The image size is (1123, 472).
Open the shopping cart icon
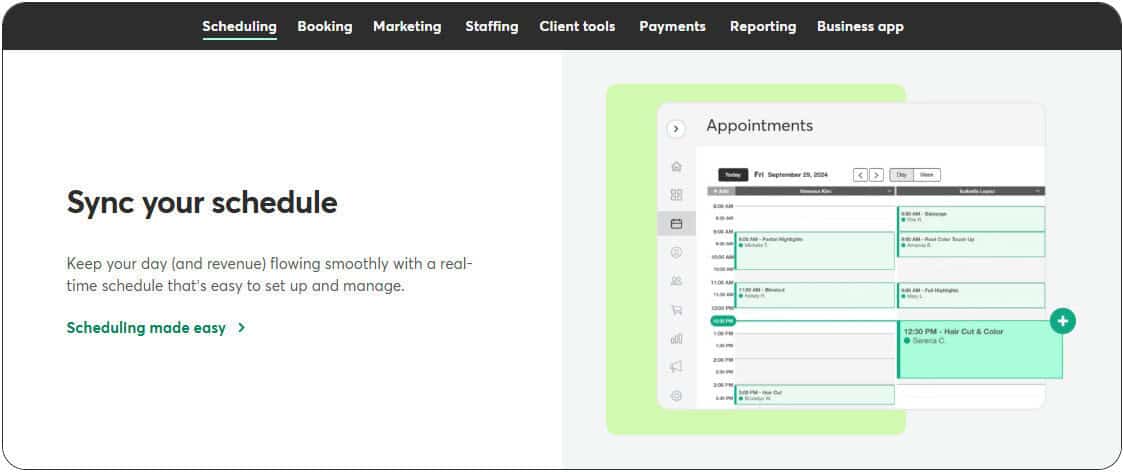[x=676, y=310]
